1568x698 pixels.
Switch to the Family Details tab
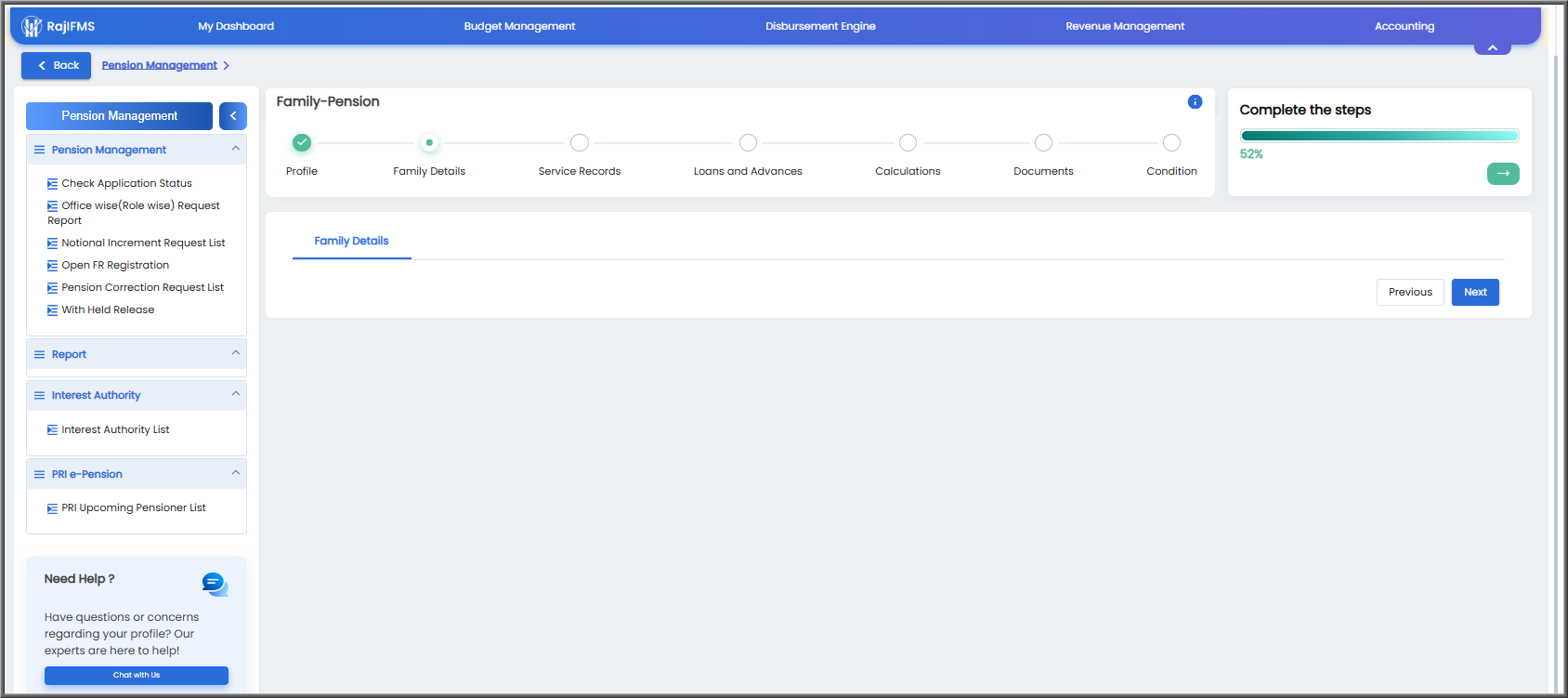coord(351,241)
